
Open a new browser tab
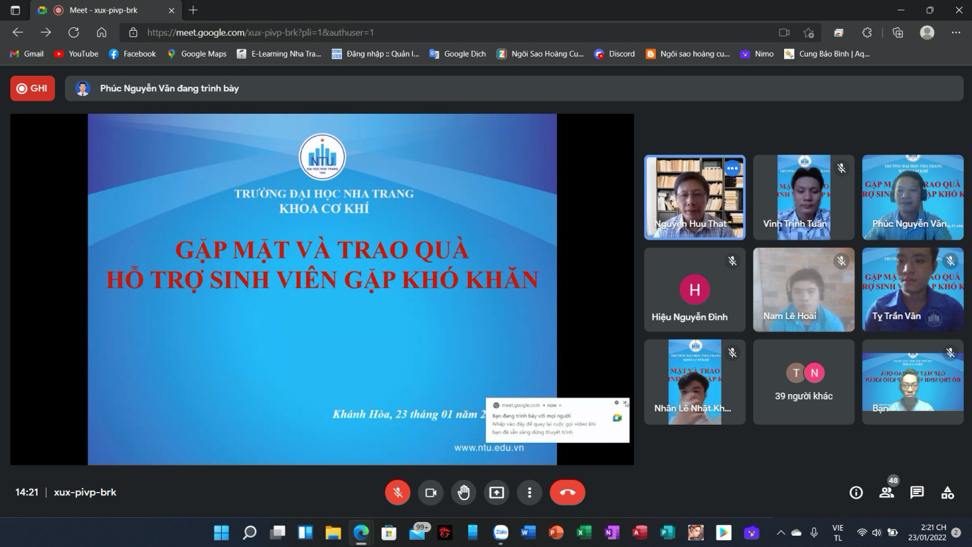point(193,10)
